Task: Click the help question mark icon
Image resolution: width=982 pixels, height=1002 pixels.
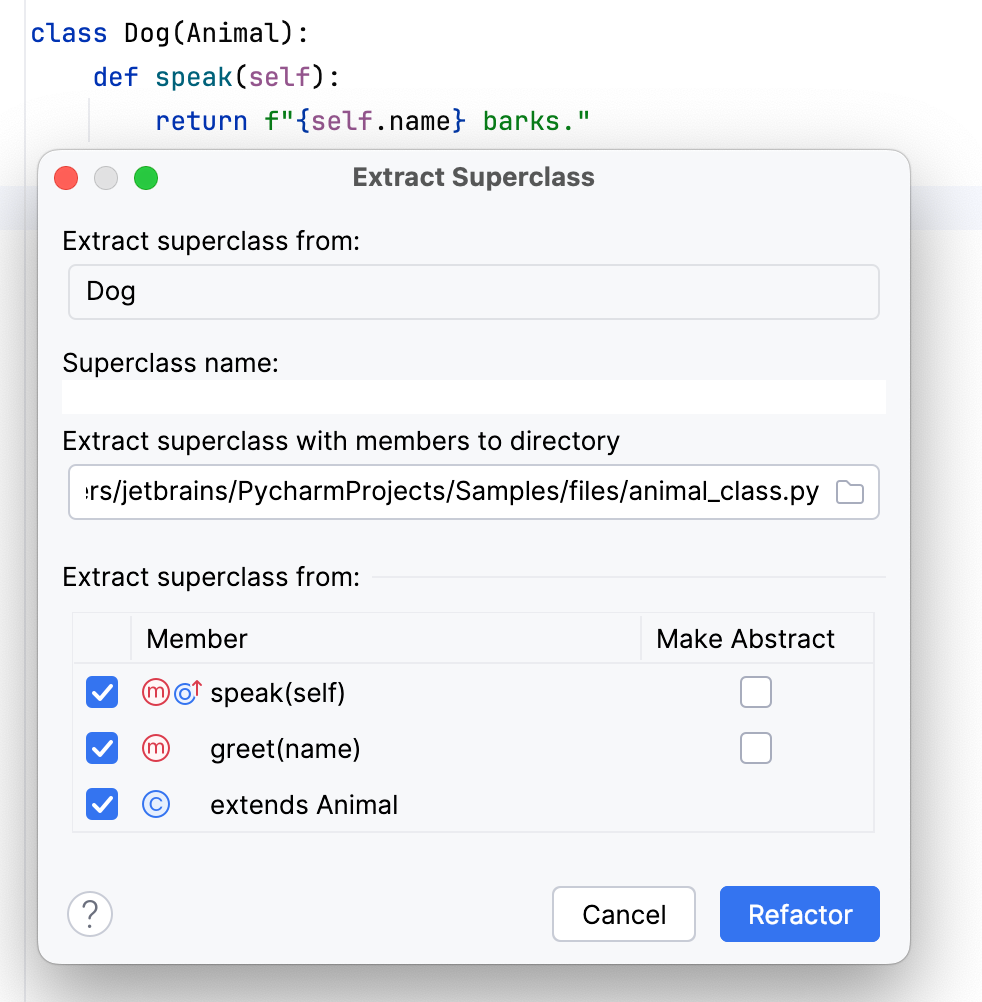Action: (90, 913)
